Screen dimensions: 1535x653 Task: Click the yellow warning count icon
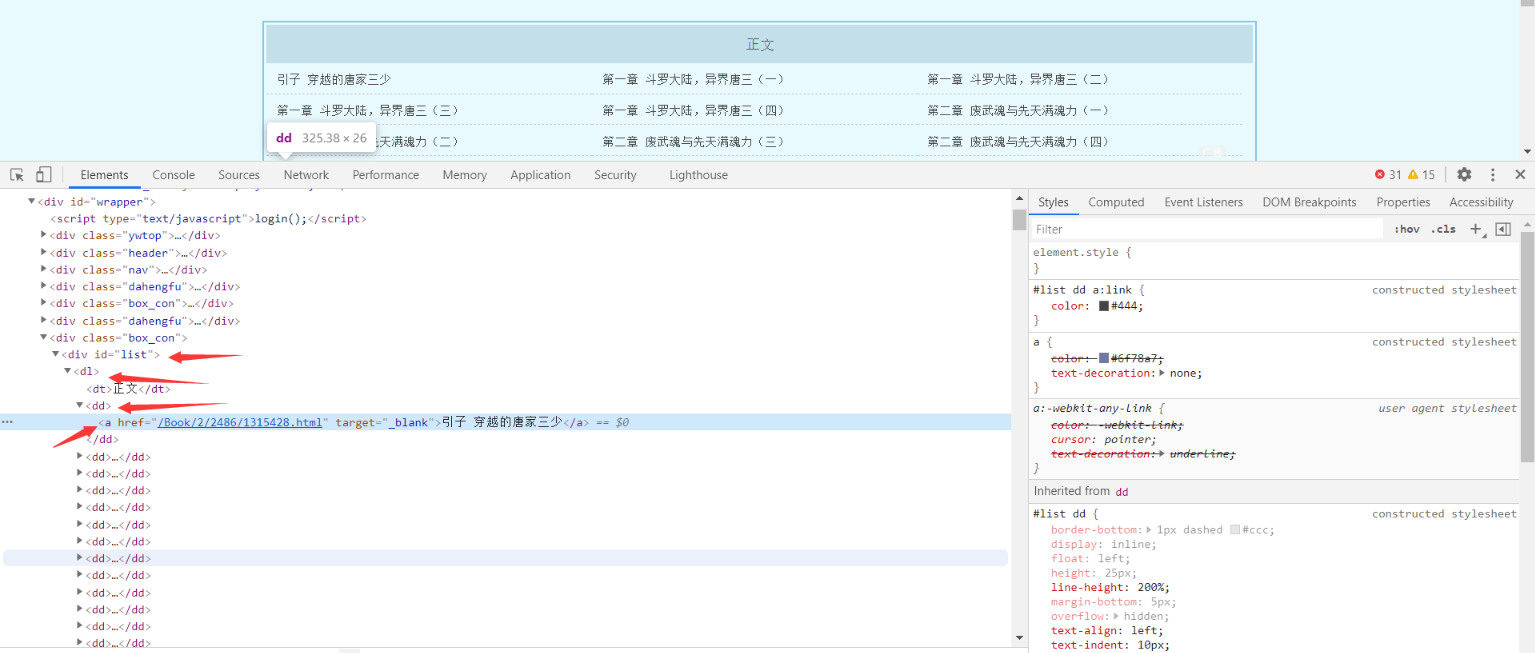tap(1413, 174)
